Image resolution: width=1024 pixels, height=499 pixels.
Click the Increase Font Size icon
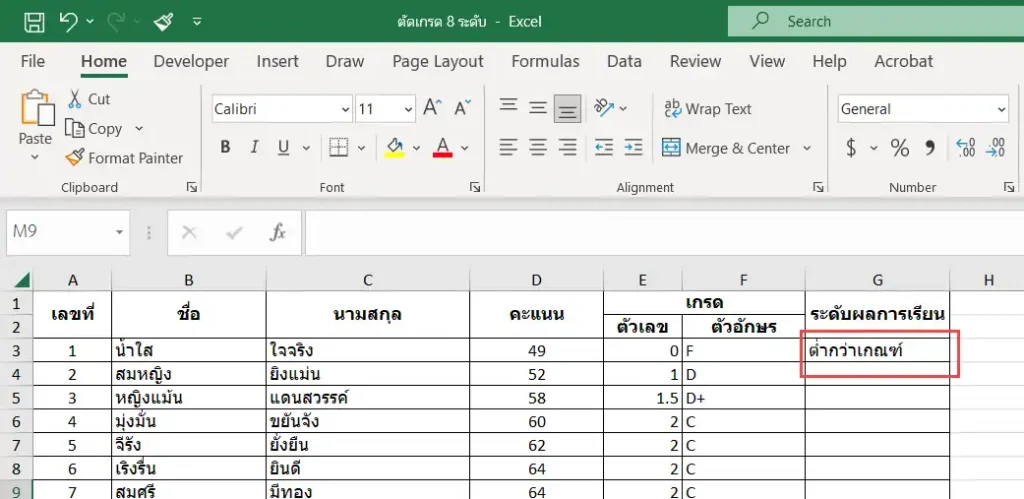432,108
